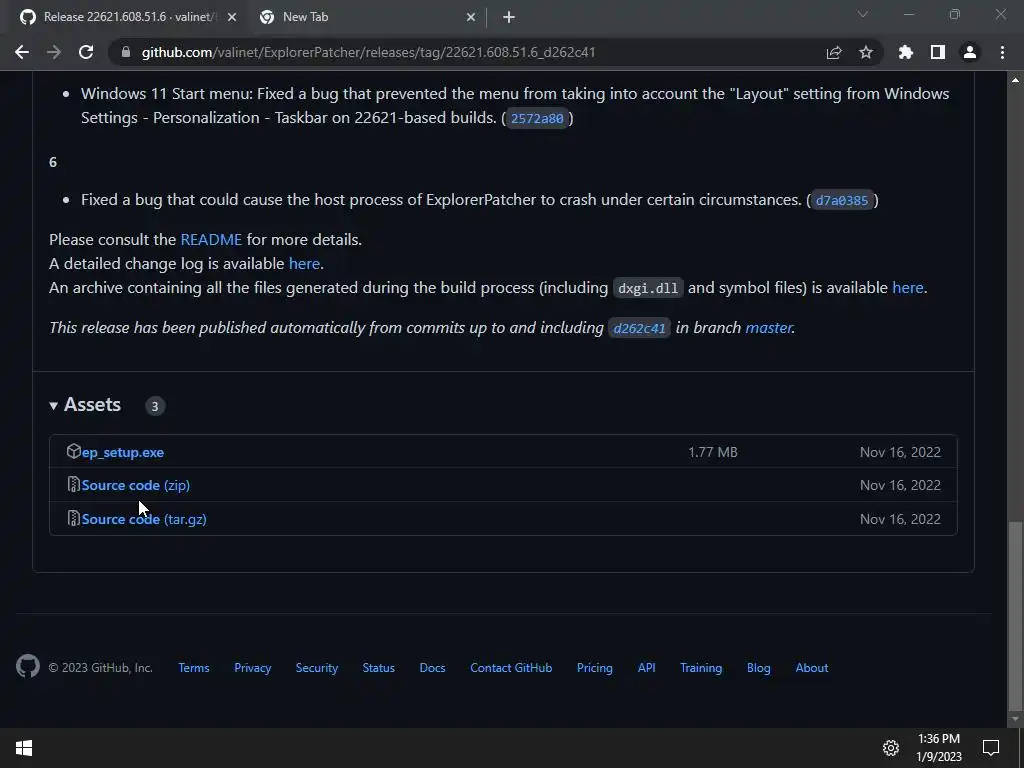This screenshot has height=768, width=1024.
Task: Open the README link
Action: [211, 240]
